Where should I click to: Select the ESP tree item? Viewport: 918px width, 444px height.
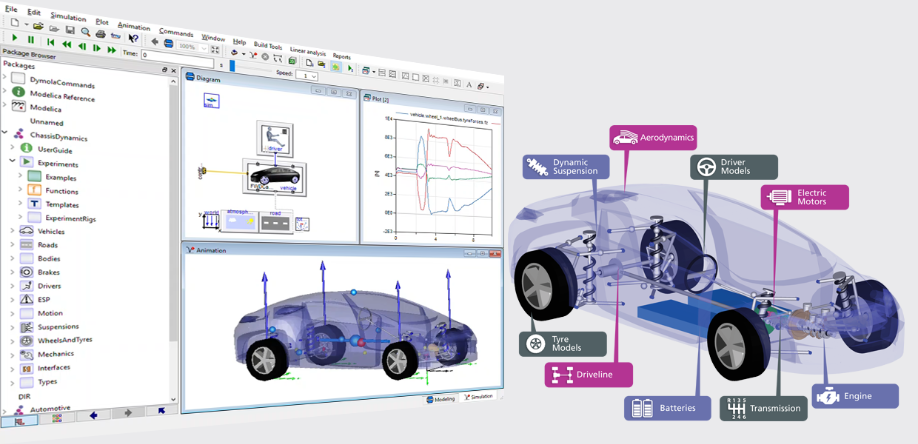pyautogui.click(x=44, y=299)
